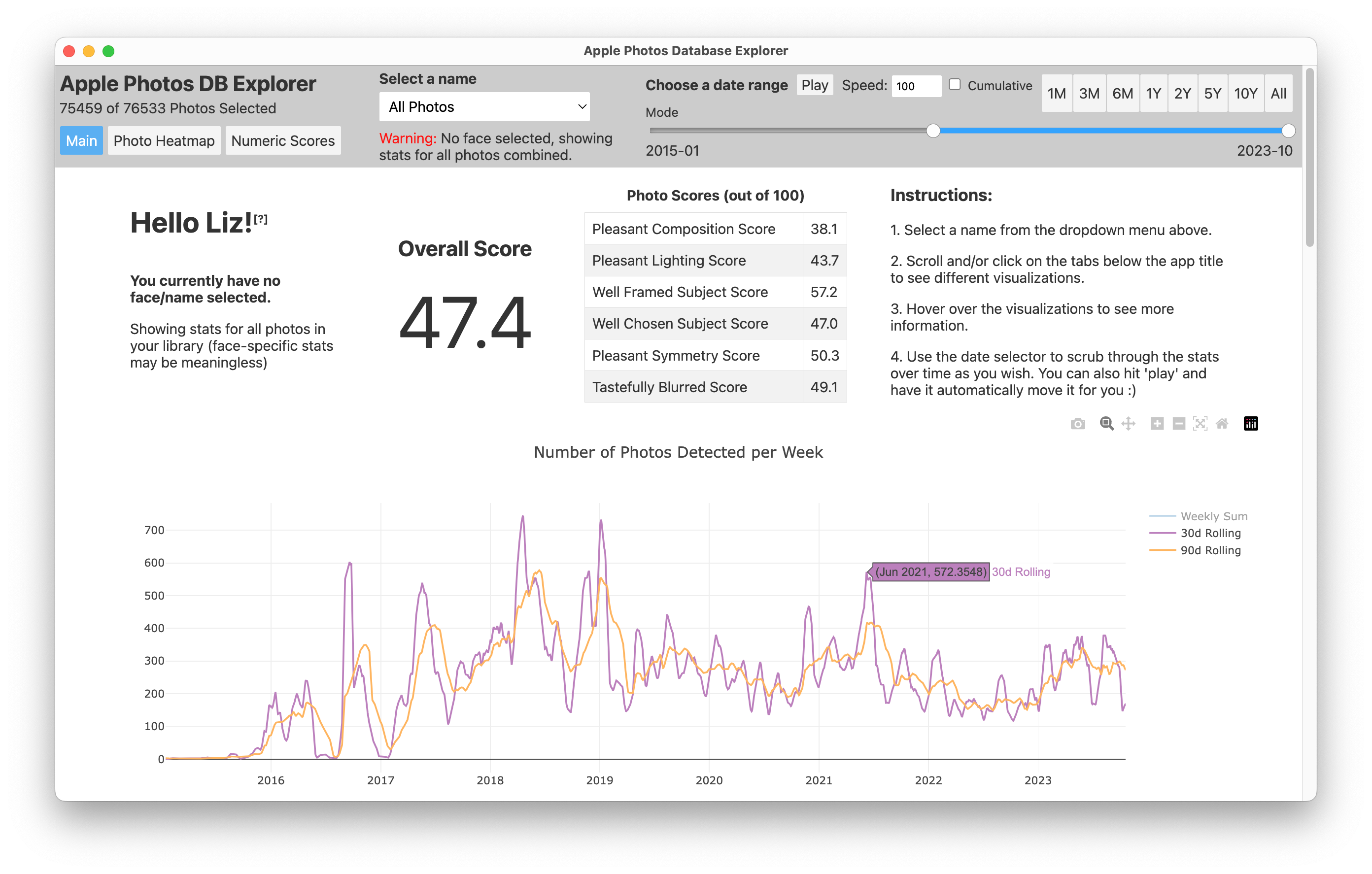
Task: Activate the pan arrows tool
Action: tap(1128, 423)
